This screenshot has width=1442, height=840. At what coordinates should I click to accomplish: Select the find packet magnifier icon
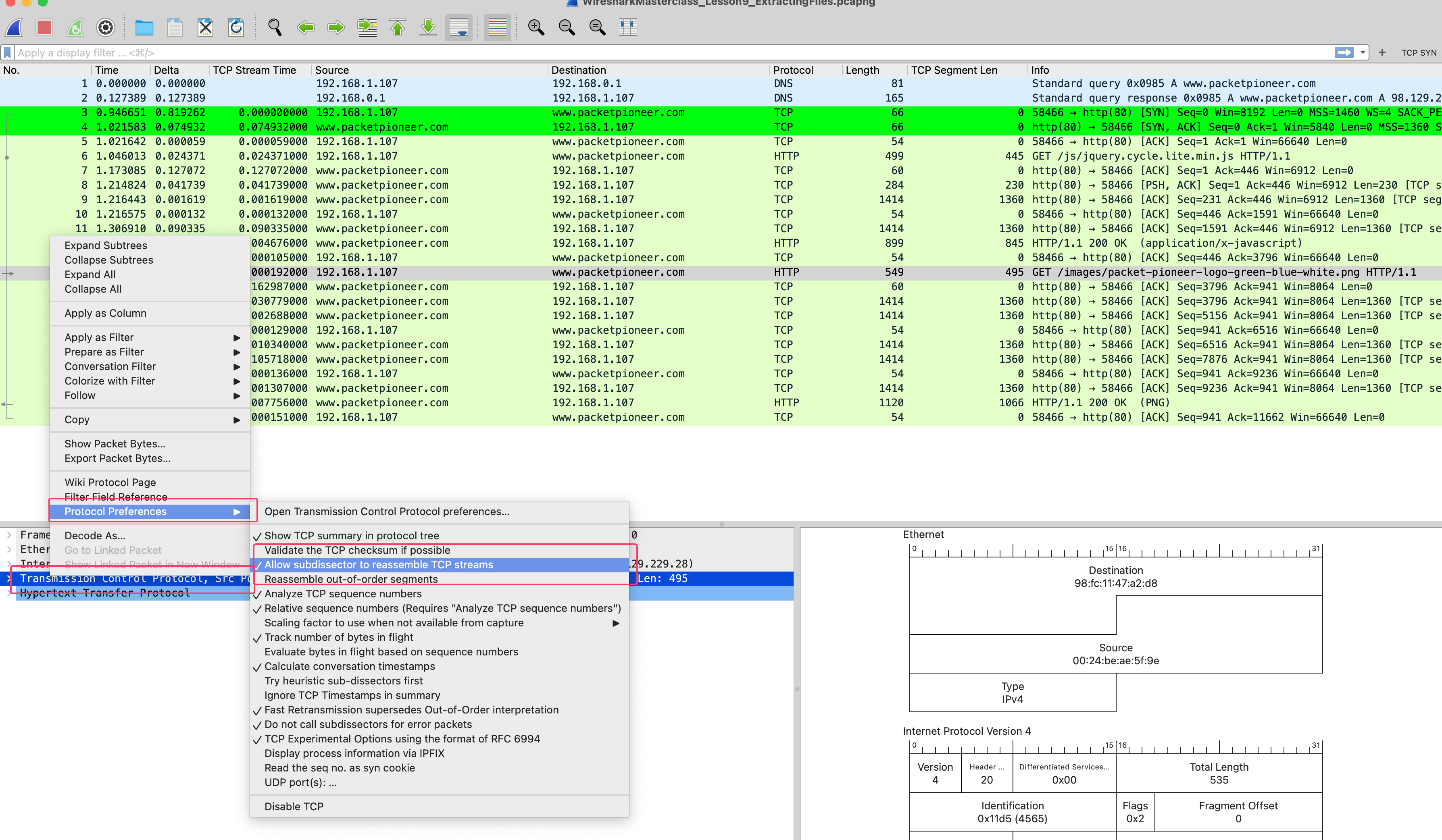(275, 27)
